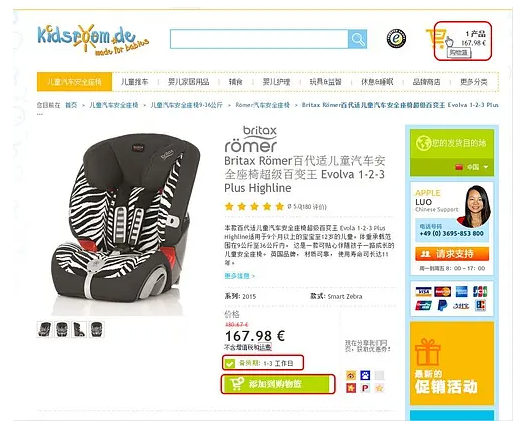Select the 儿童汽车安全座椅 tab
This screenshot has width=522, height=425.
pyautogui.click(x=74, y=82)
